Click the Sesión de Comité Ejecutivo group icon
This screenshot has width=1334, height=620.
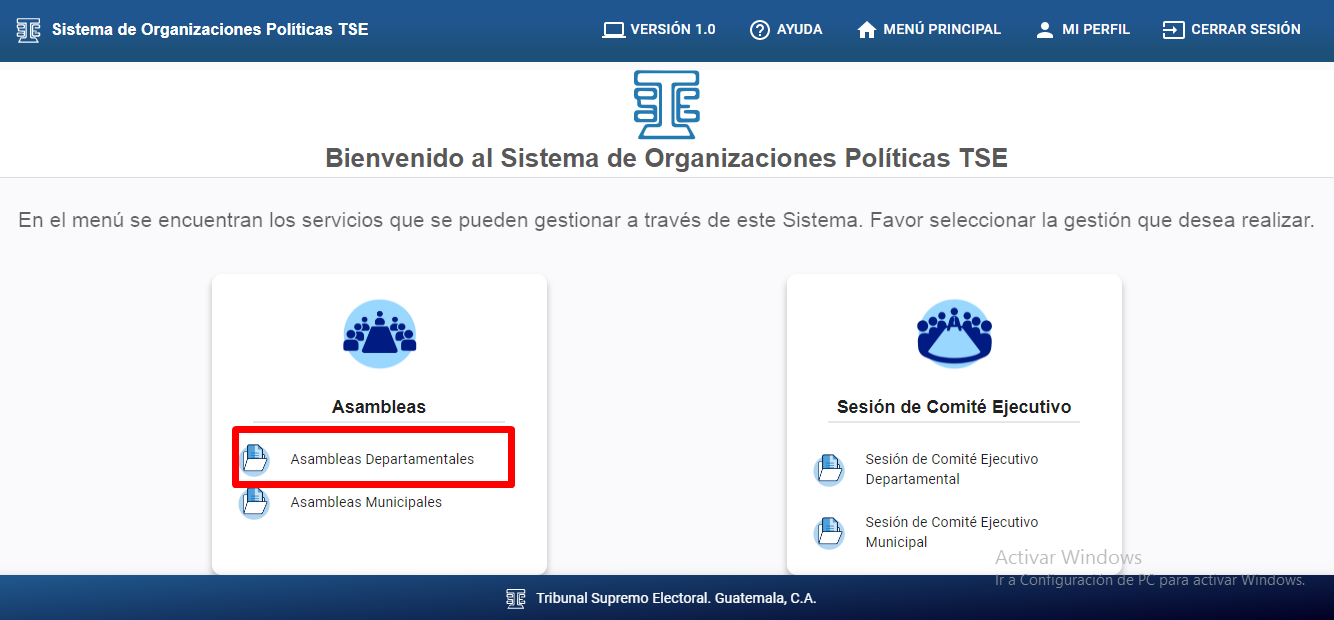click(954, 334)
